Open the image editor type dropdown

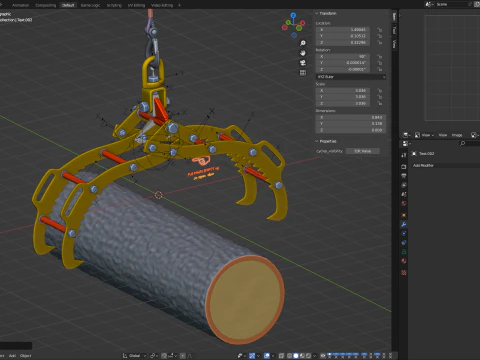click(x=407, y=135)
